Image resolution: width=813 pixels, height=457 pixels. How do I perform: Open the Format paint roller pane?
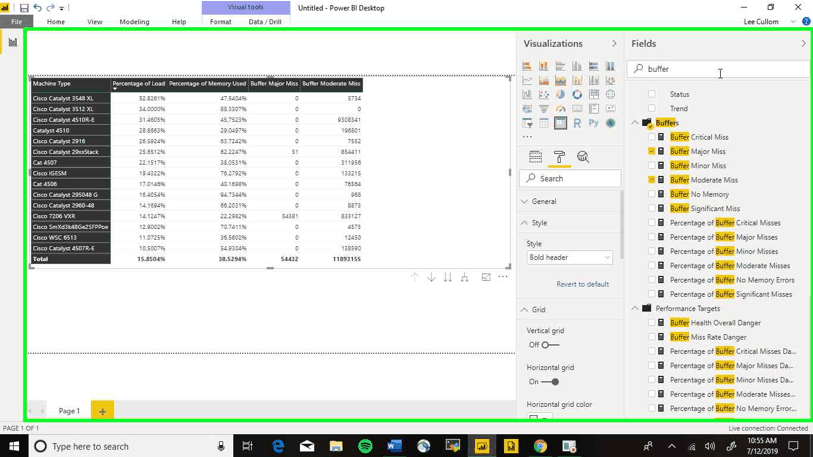click(559, 157)
